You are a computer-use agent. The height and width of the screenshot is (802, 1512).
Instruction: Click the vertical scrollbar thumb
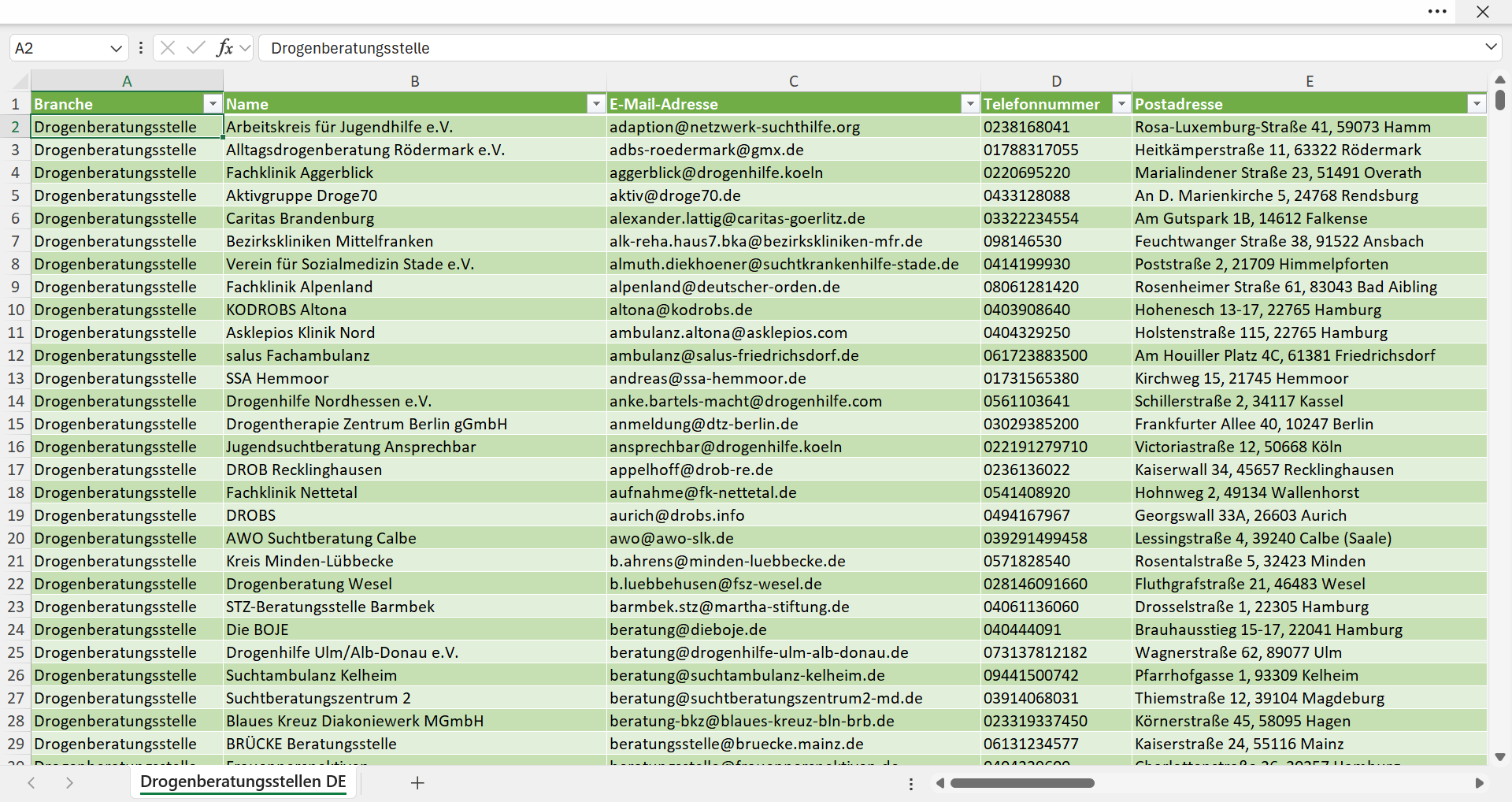(x=1500, y=100)
